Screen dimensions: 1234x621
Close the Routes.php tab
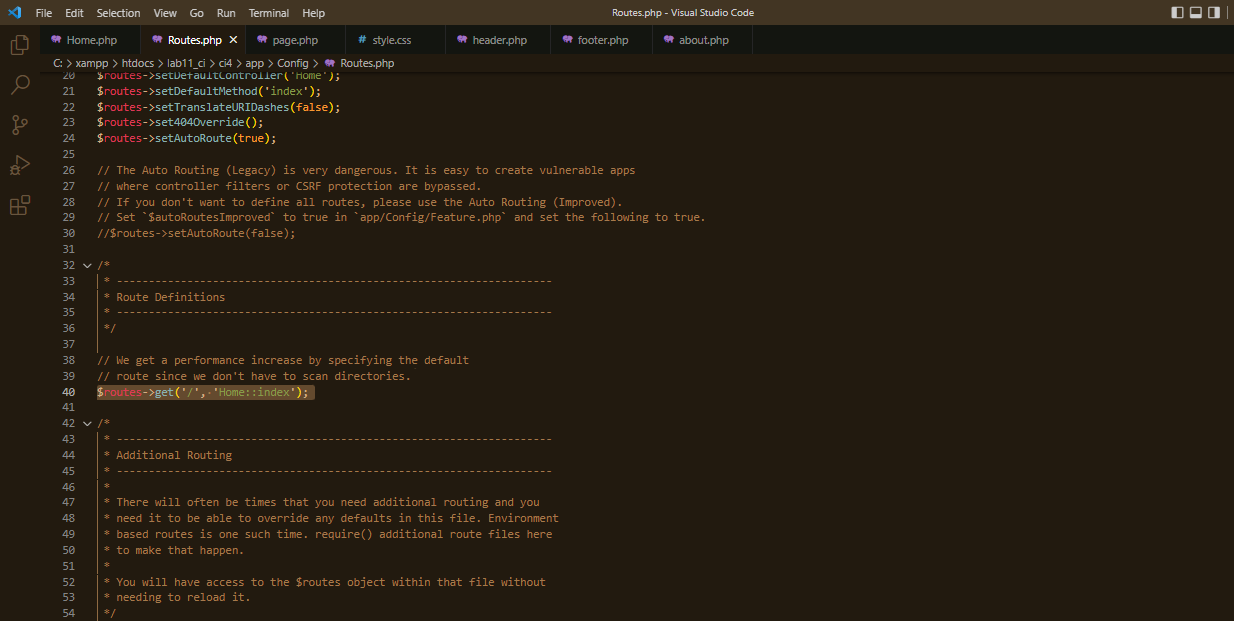click(x=234, y=39)
